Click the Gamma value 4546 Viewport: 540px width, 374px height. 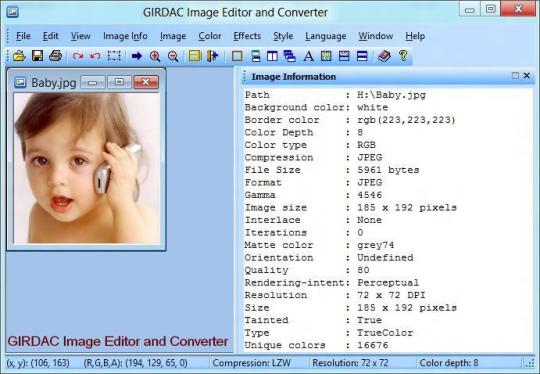tap(370, 195)
